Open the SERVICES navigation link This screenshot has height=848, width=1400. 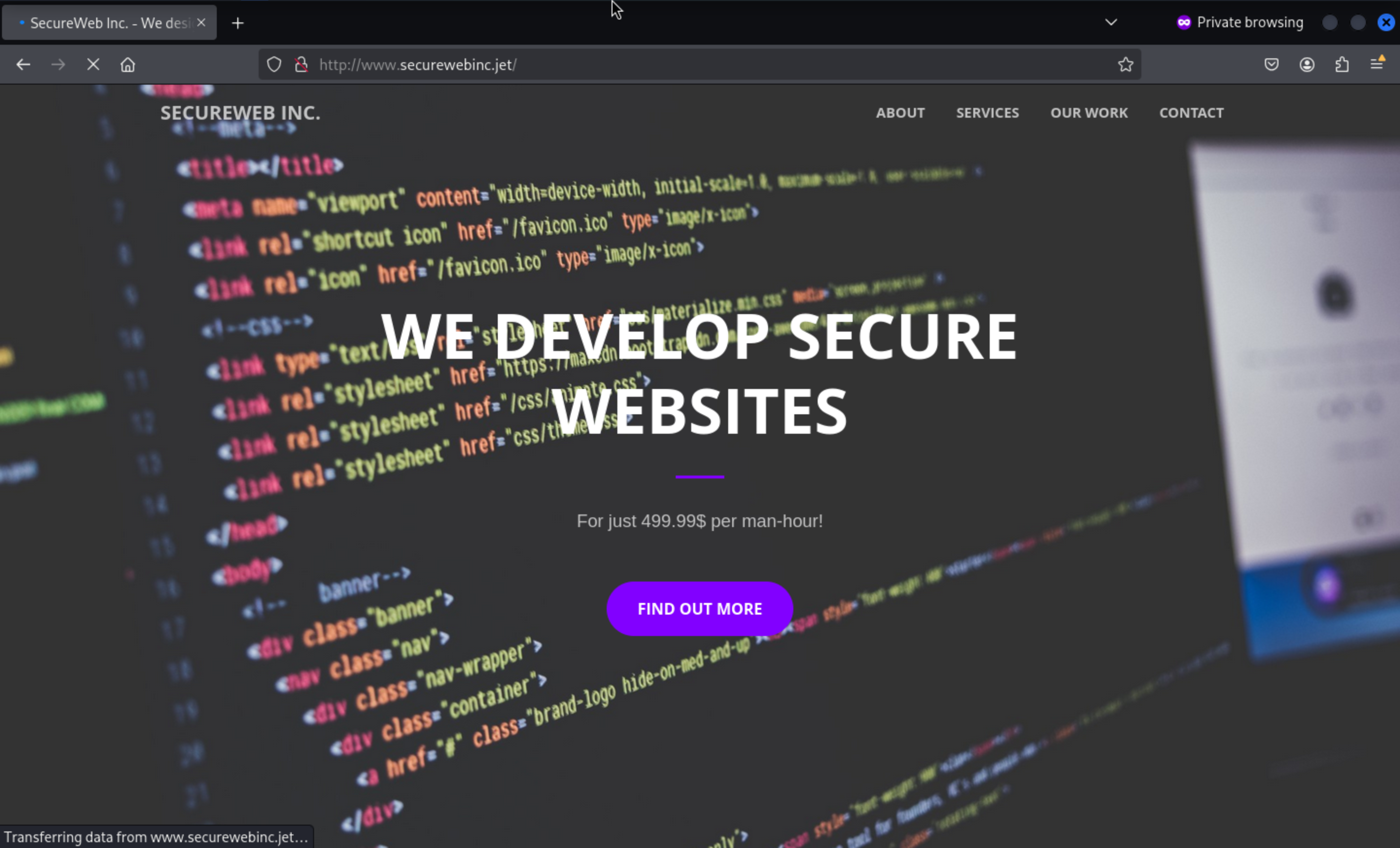tap(987, 113)
